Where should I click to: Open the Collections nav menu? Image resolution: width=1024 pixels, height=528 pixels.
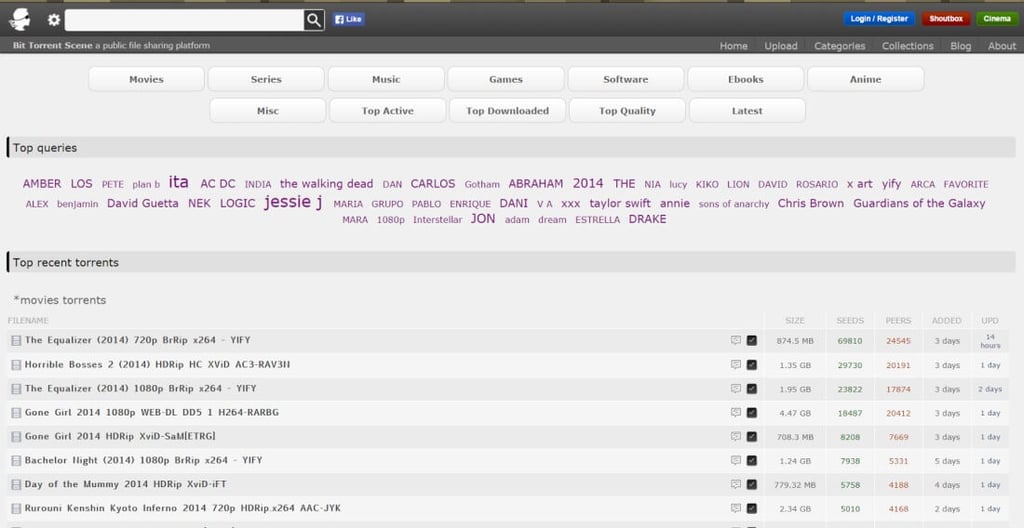907,46
